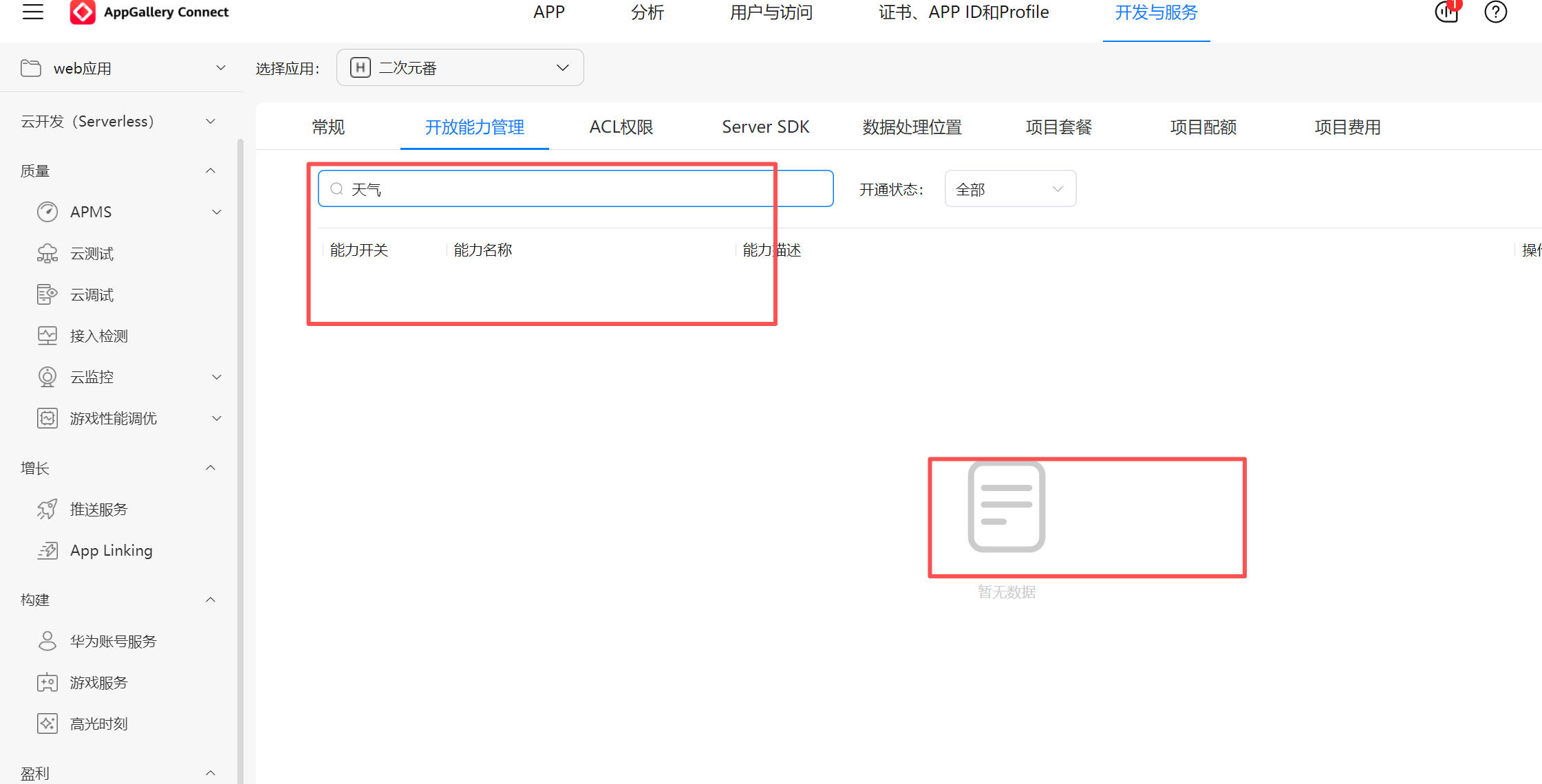
Task: Click the APMS gauge icon
Action: pyautogui.click(x=47, y=212)
